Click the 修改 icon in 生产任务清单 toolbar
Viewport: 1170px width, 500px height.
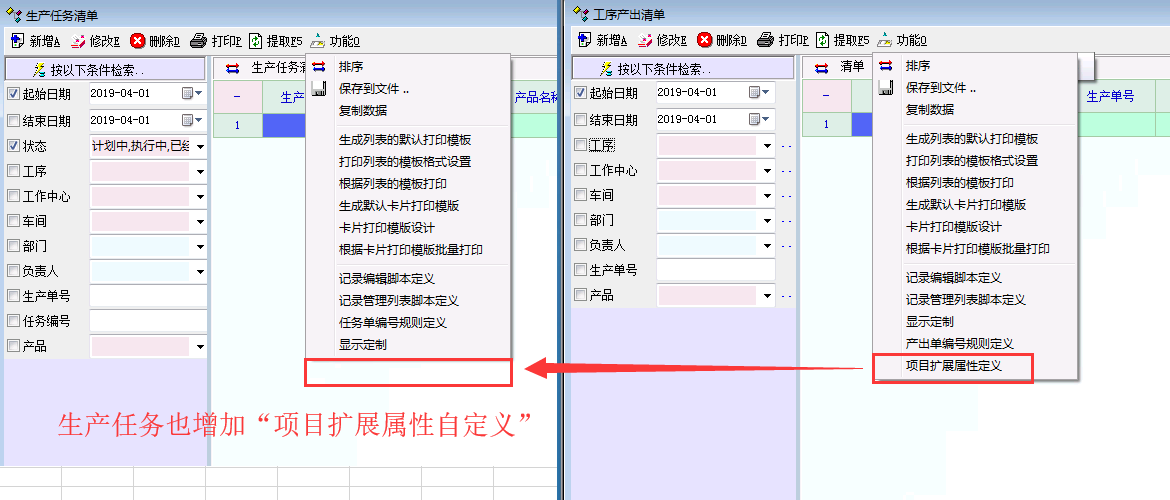(78, 41)
